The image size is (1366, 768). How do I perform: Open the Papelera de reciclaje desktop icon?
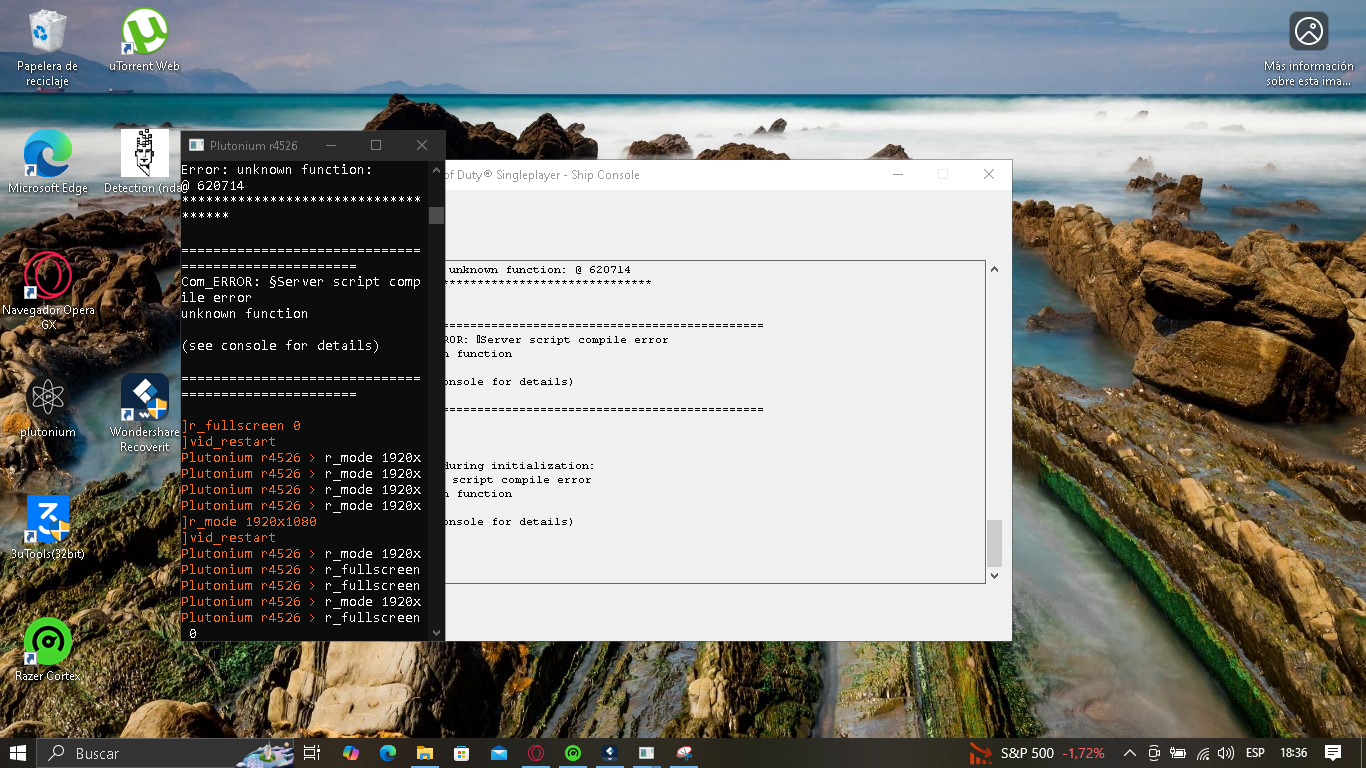click(47, 48)
